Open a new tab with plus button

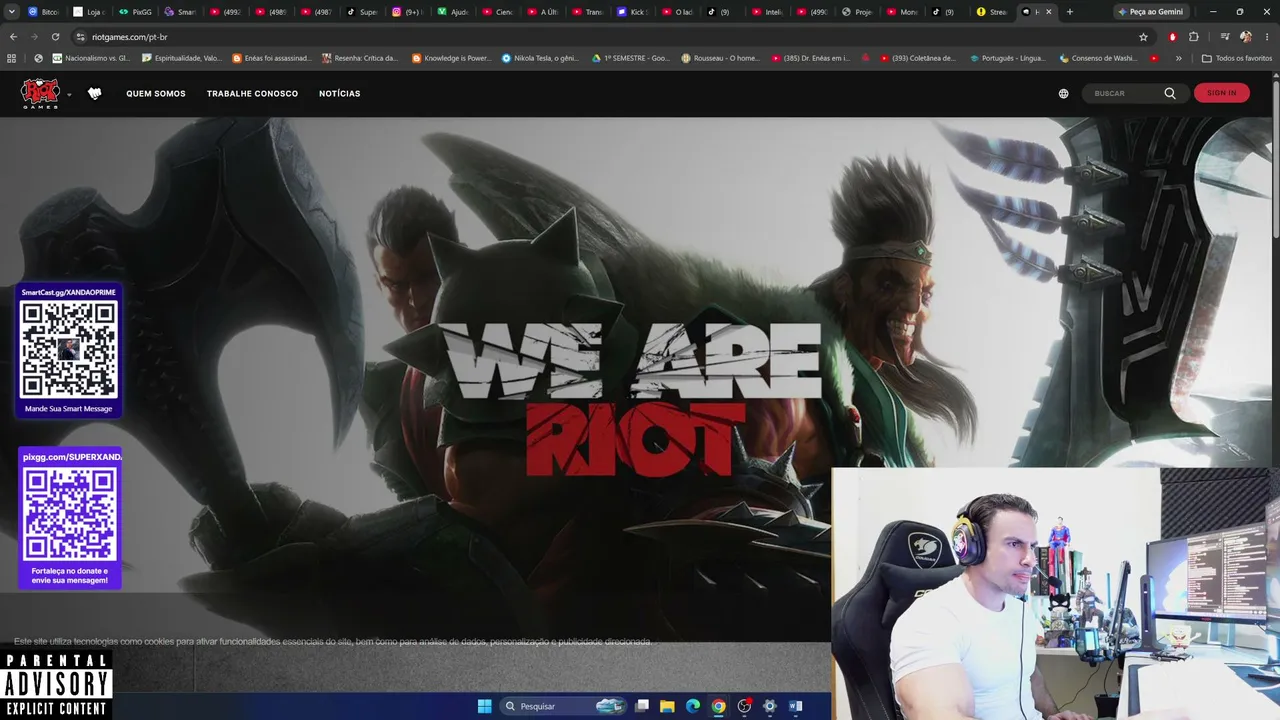(x=1070, y=12)
